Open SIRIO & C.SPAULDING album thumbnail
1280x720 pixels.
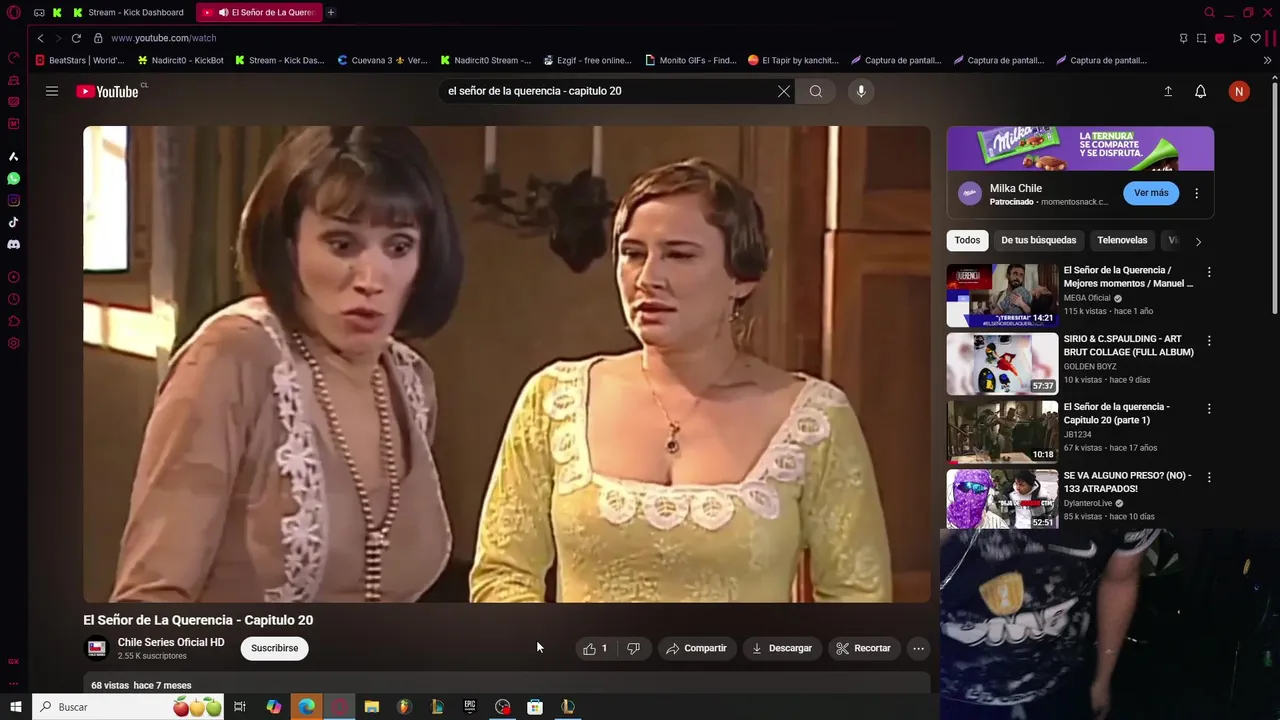tap(1002, 364)
